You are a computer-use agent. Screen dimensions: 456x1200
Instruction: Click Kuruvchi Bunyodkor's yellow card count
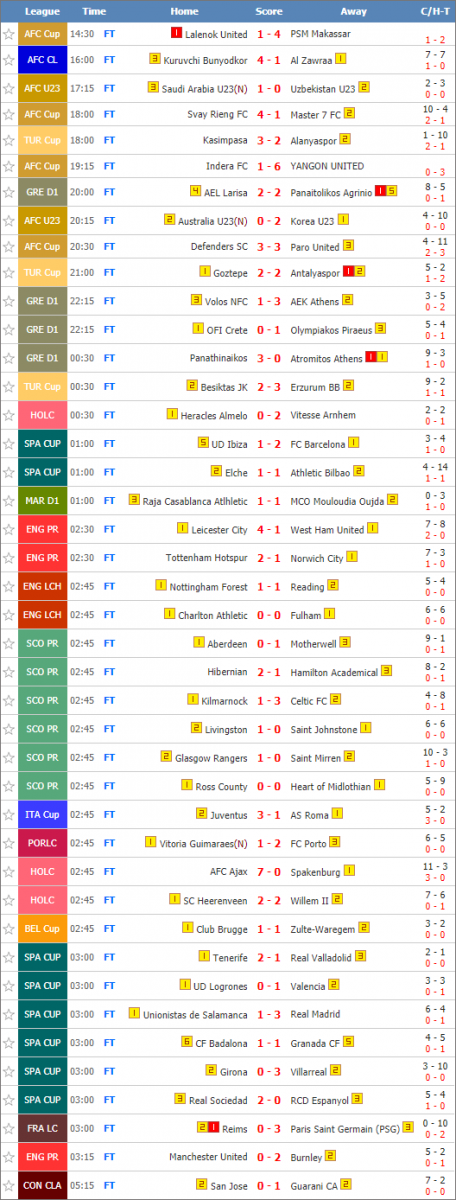click(x=154, y=59)
